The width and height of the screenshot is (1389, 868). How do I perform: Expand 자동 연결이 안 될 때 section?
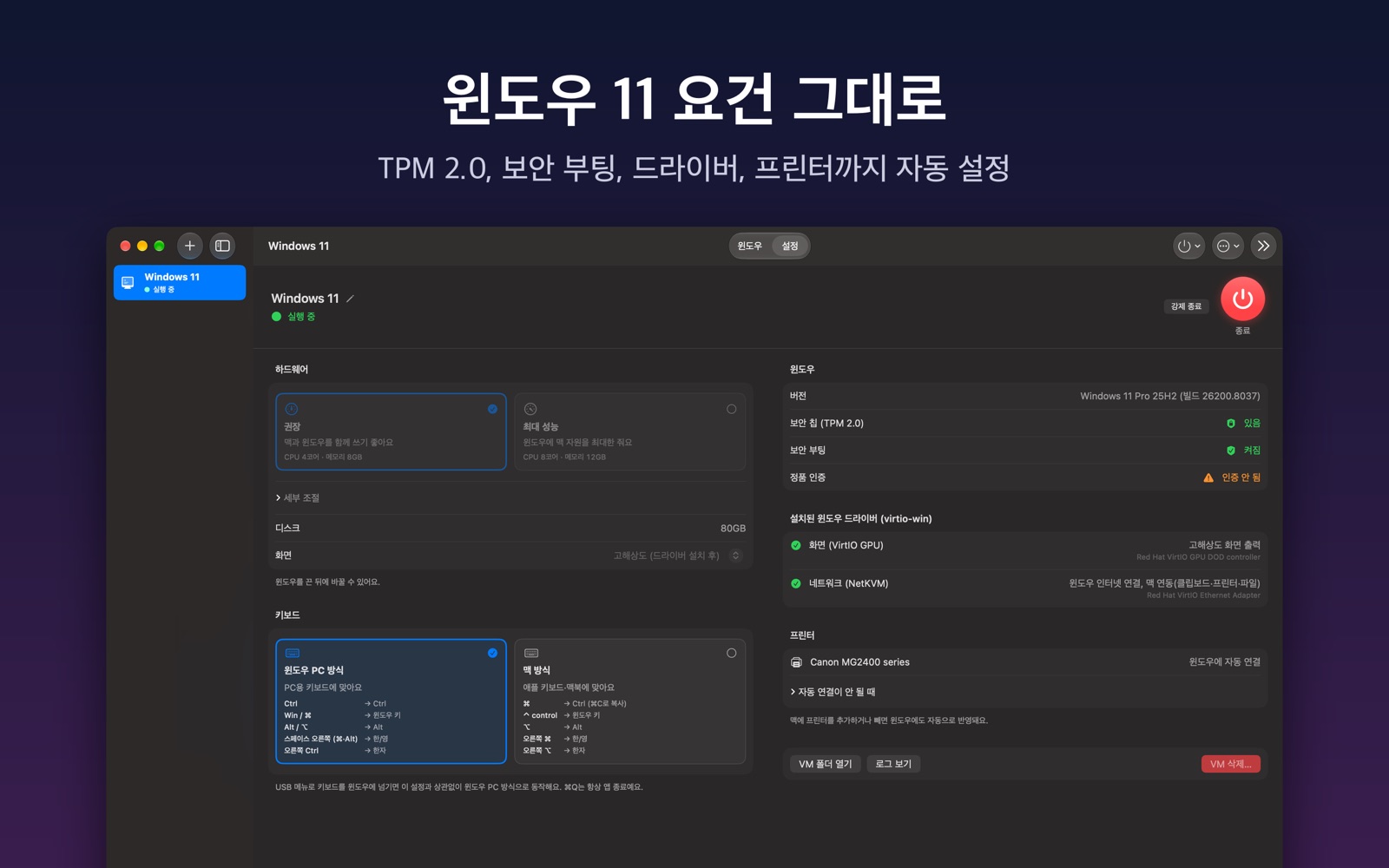coord(833,692)
